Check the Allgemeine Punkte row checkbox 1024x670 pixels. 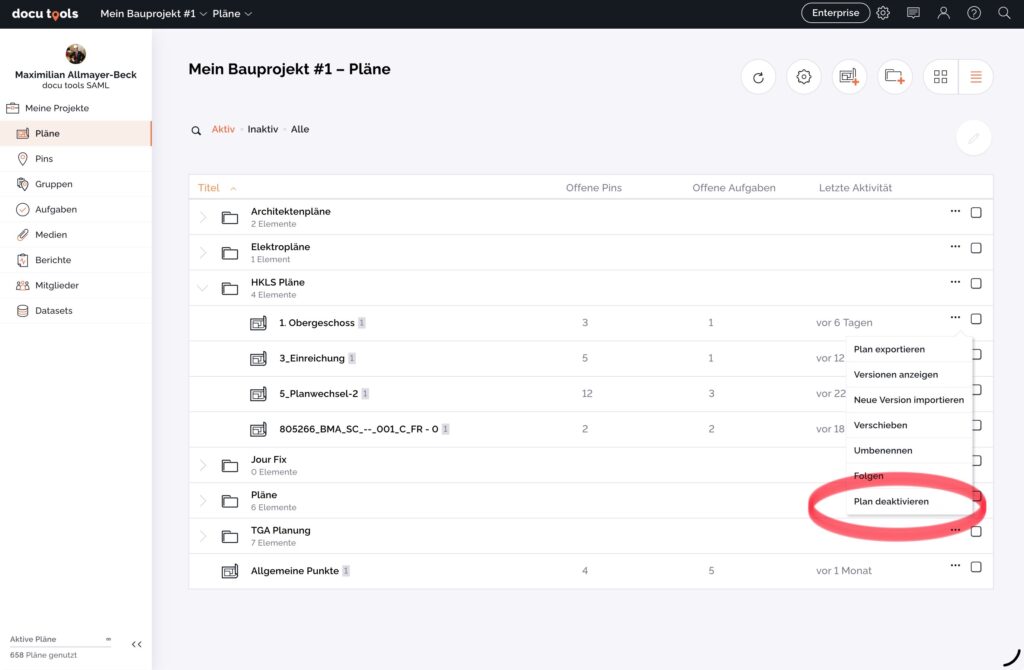pyautogui.click(x=976, y=567)
